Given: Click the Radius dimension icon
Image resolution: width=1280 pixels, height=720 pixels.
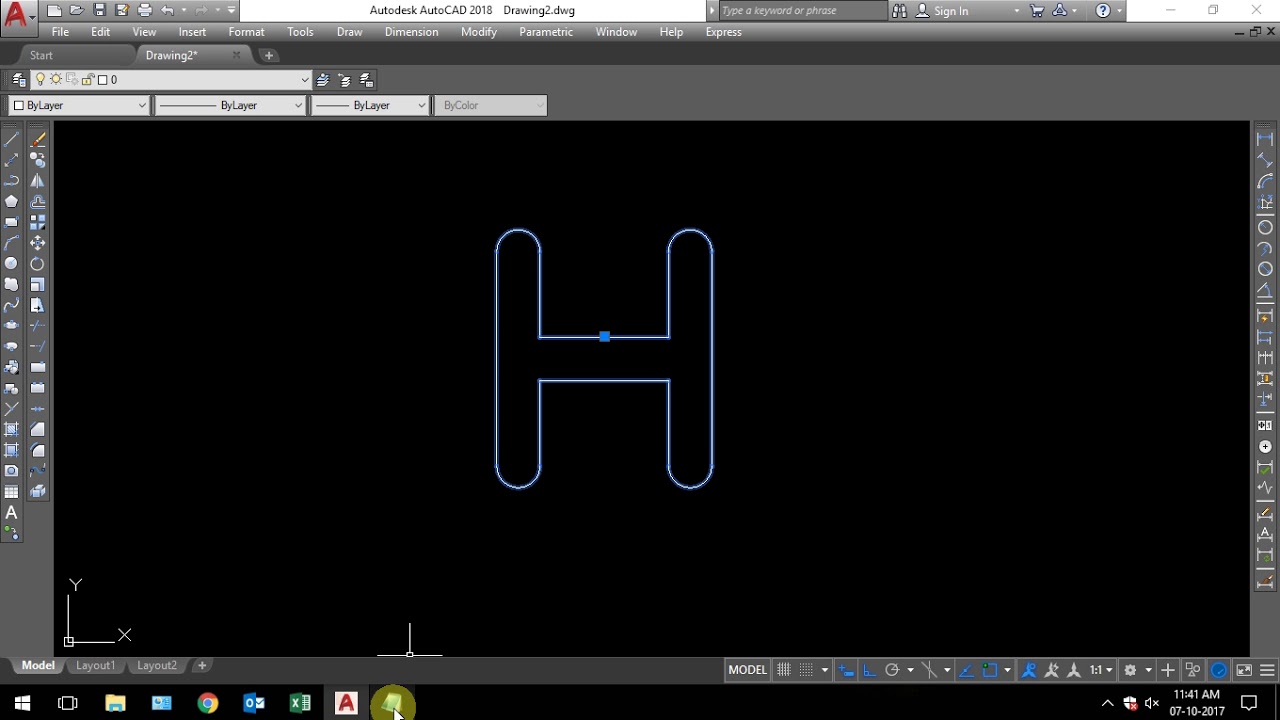Looking at the screenshot, I should 1265,228.
